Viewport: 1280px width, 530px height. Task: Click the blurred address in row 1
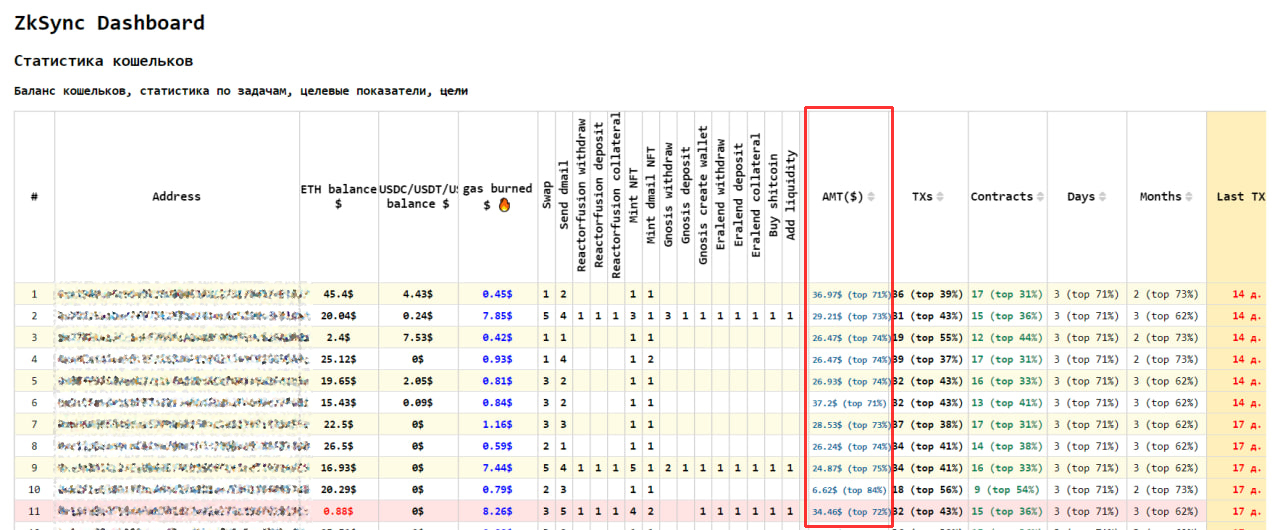180,294
